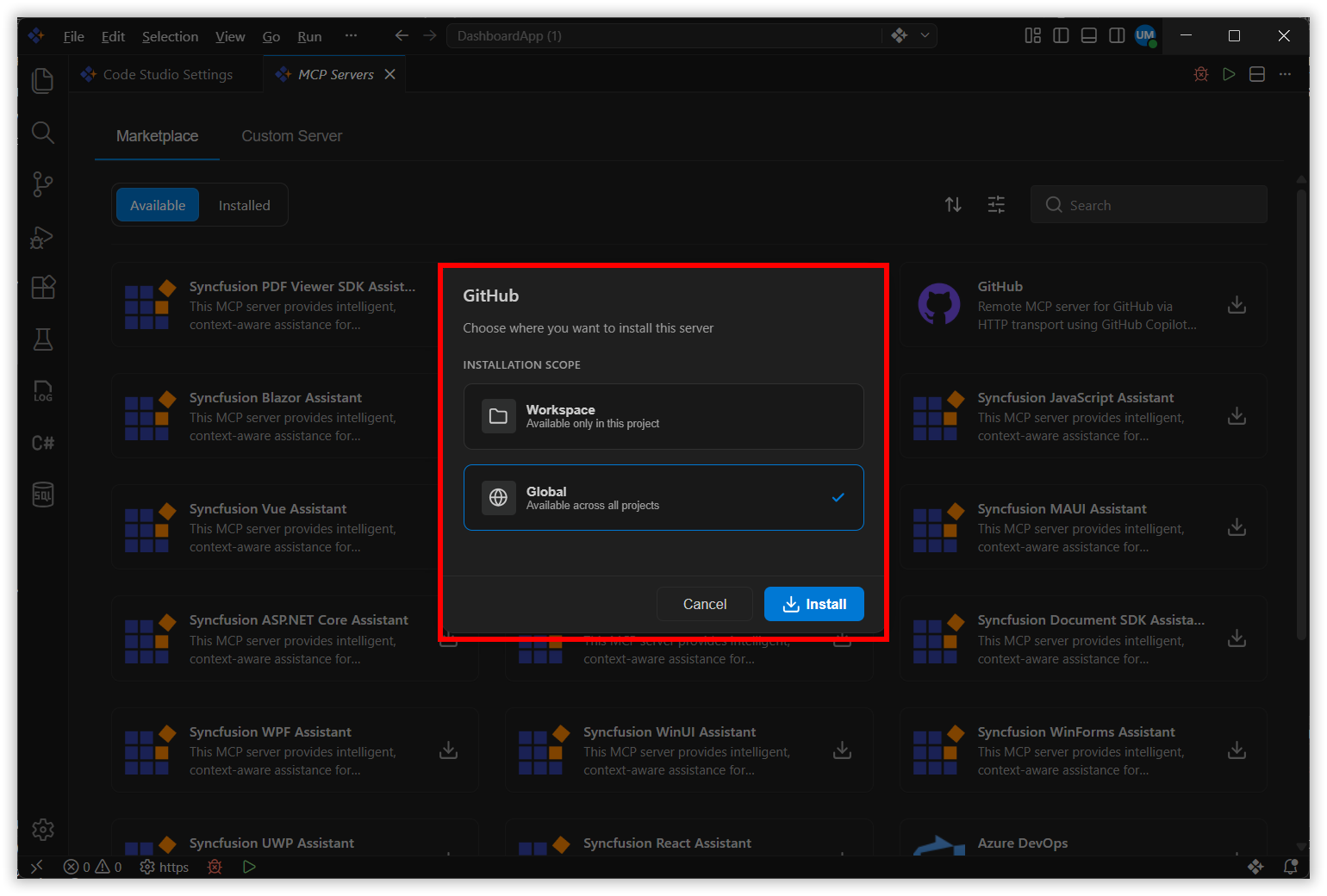Click the MCP servers Search field
The height and width of the screenshot is (896, 1327).
tap(1149, 204)
